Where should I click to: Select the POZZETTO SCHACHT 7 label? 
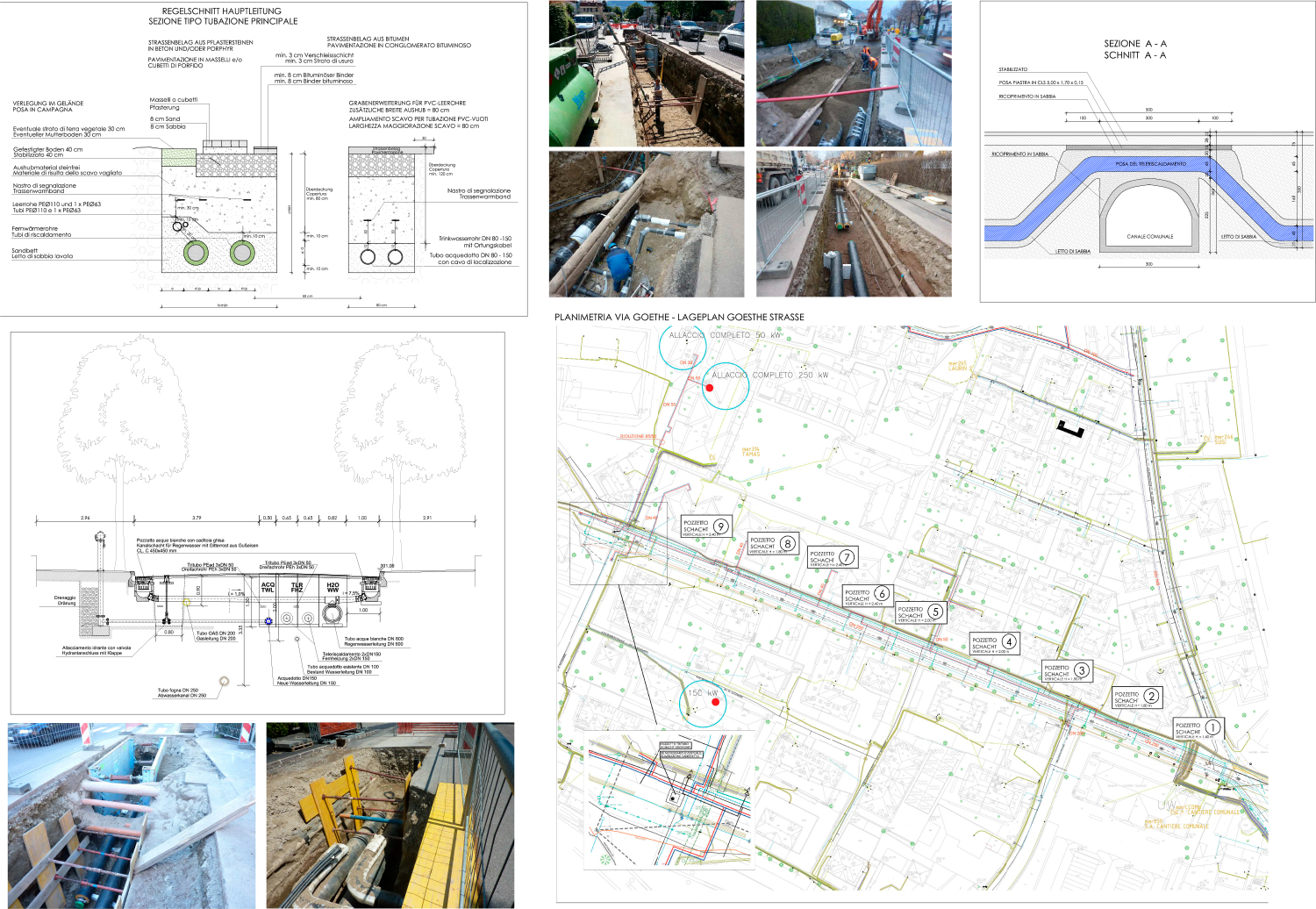click(832, 557)
